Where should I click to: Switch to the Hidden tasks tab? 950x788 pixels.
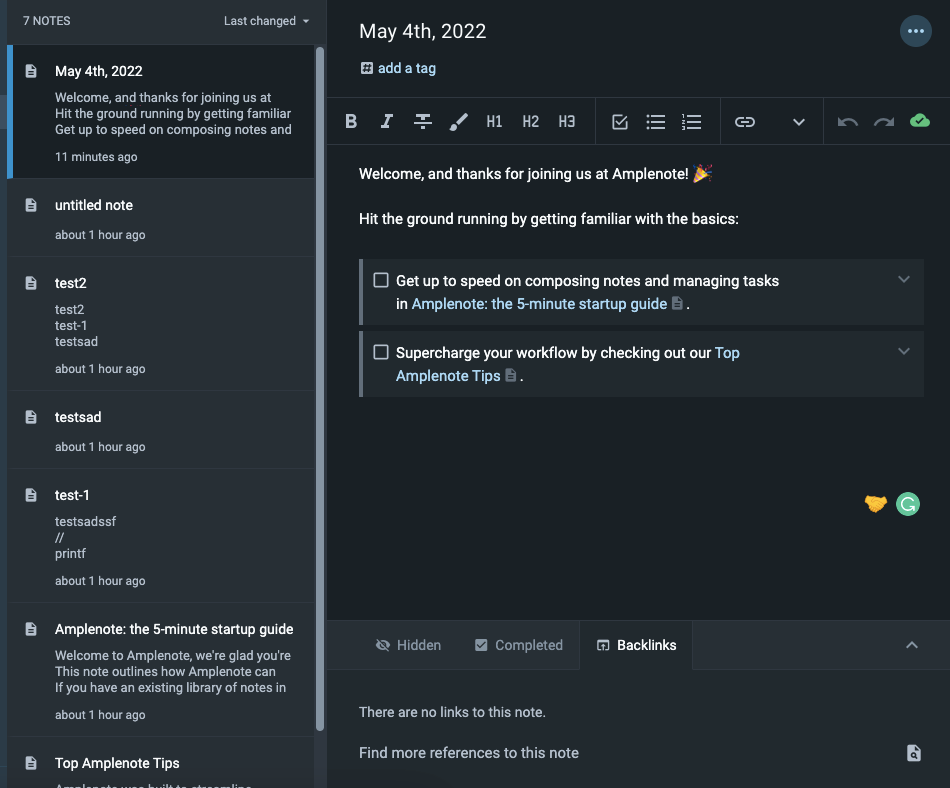coord(408,645)
